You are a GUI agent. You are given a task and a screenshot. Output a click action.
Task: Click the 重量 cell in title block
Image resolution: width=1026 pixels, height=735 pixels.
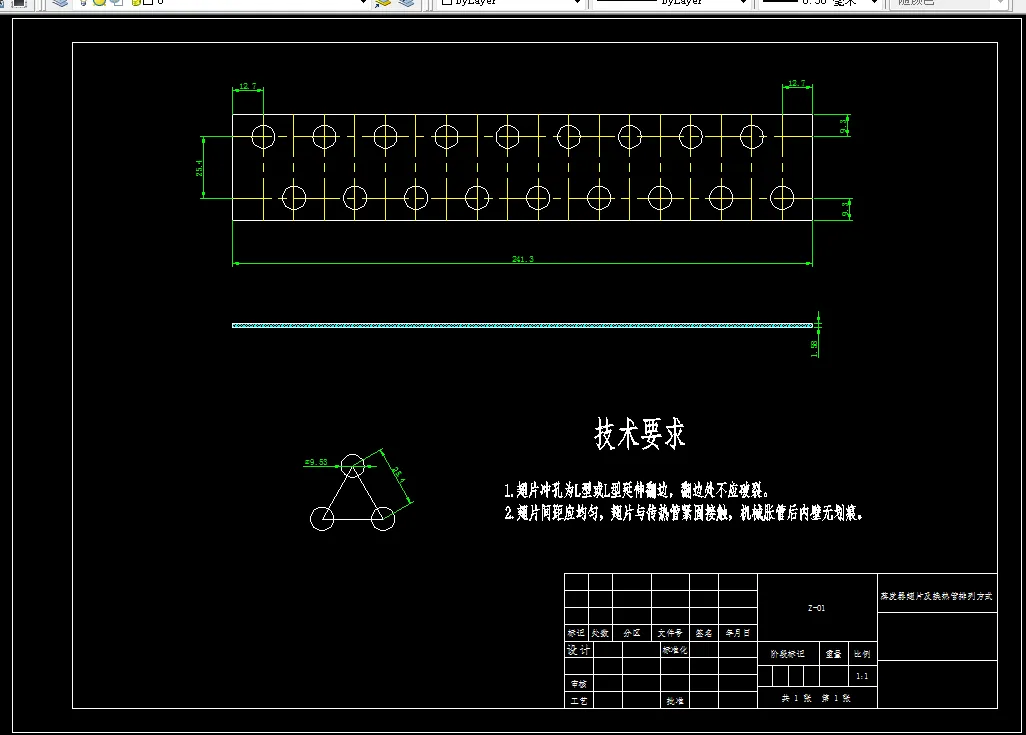[834, 654]
